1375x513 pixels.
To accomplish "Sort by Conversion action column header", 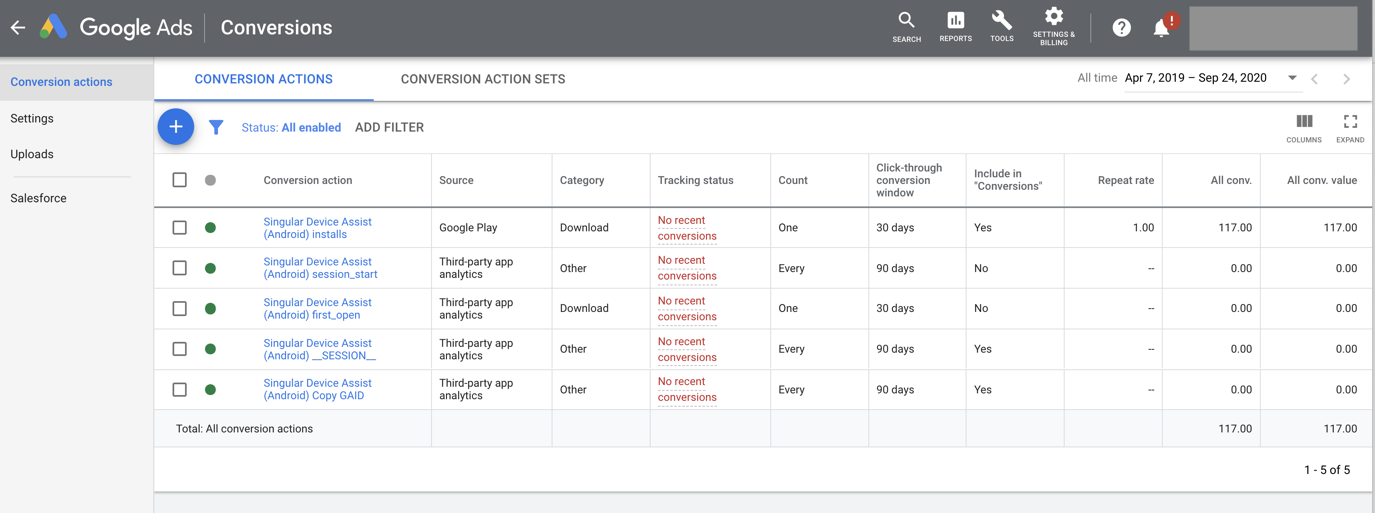I will click(x=308, y=181).
